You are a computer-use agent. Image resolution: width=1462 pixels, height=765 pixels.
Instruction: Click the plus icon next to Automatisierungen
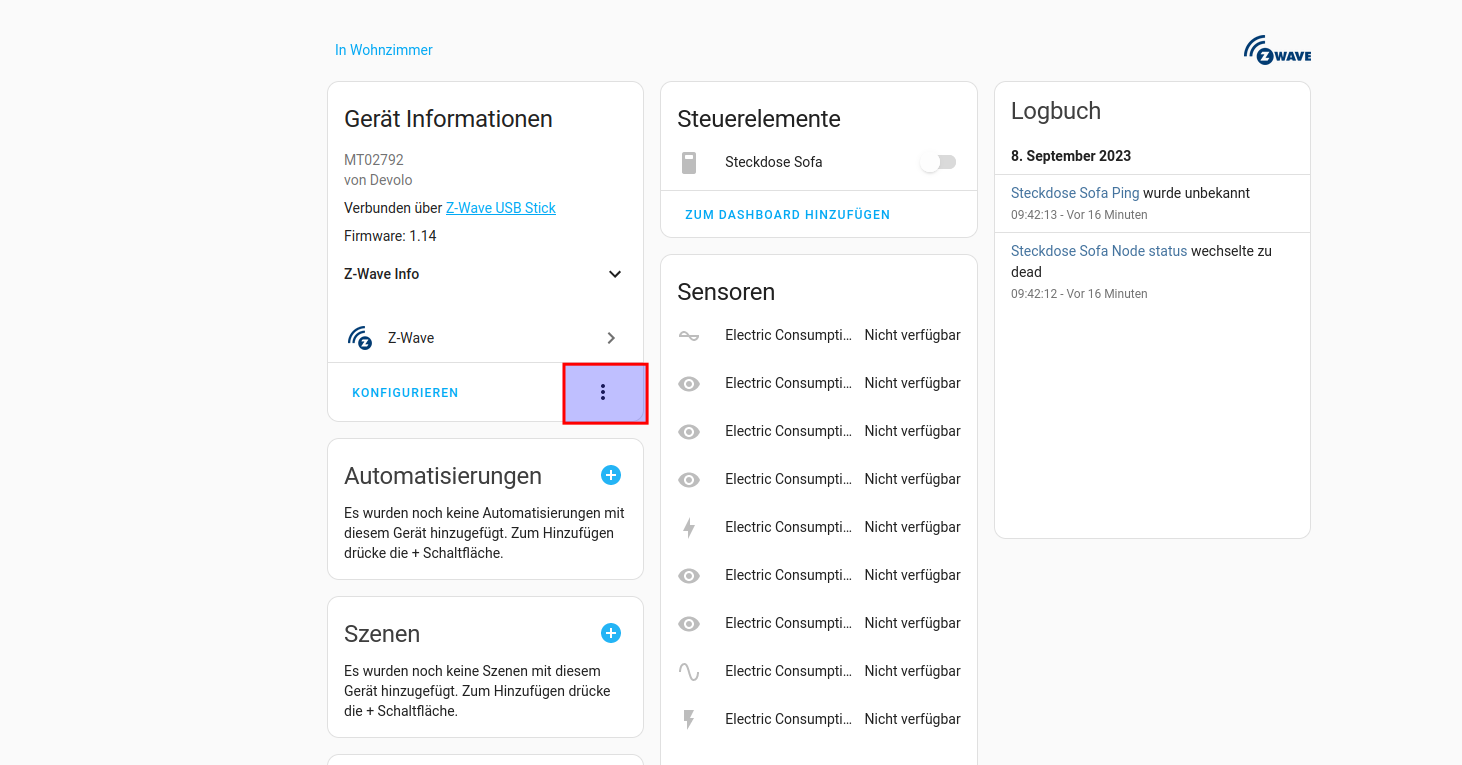coord(611,475)
